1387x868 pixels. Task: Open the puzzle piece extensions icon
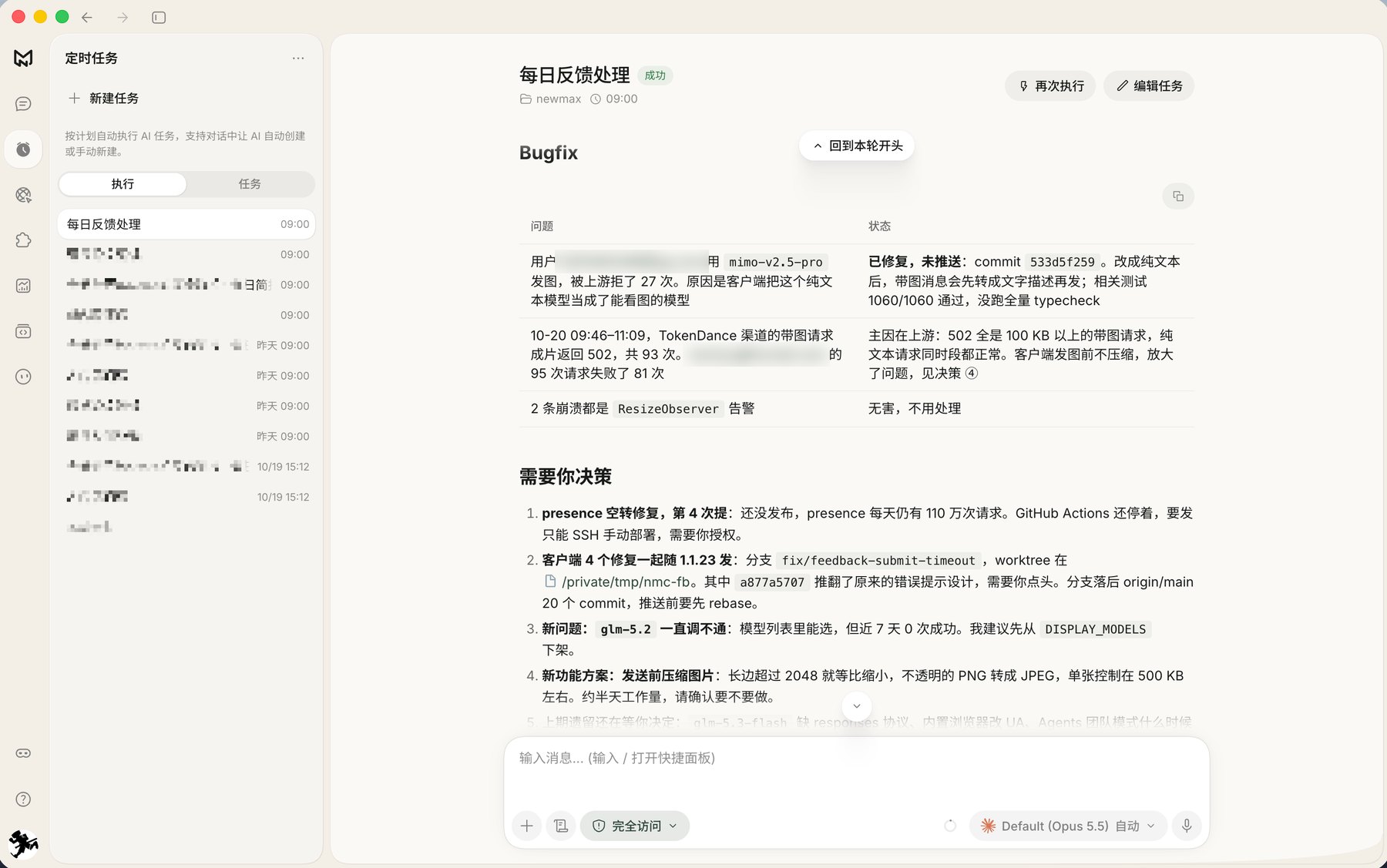click(23, 240)
